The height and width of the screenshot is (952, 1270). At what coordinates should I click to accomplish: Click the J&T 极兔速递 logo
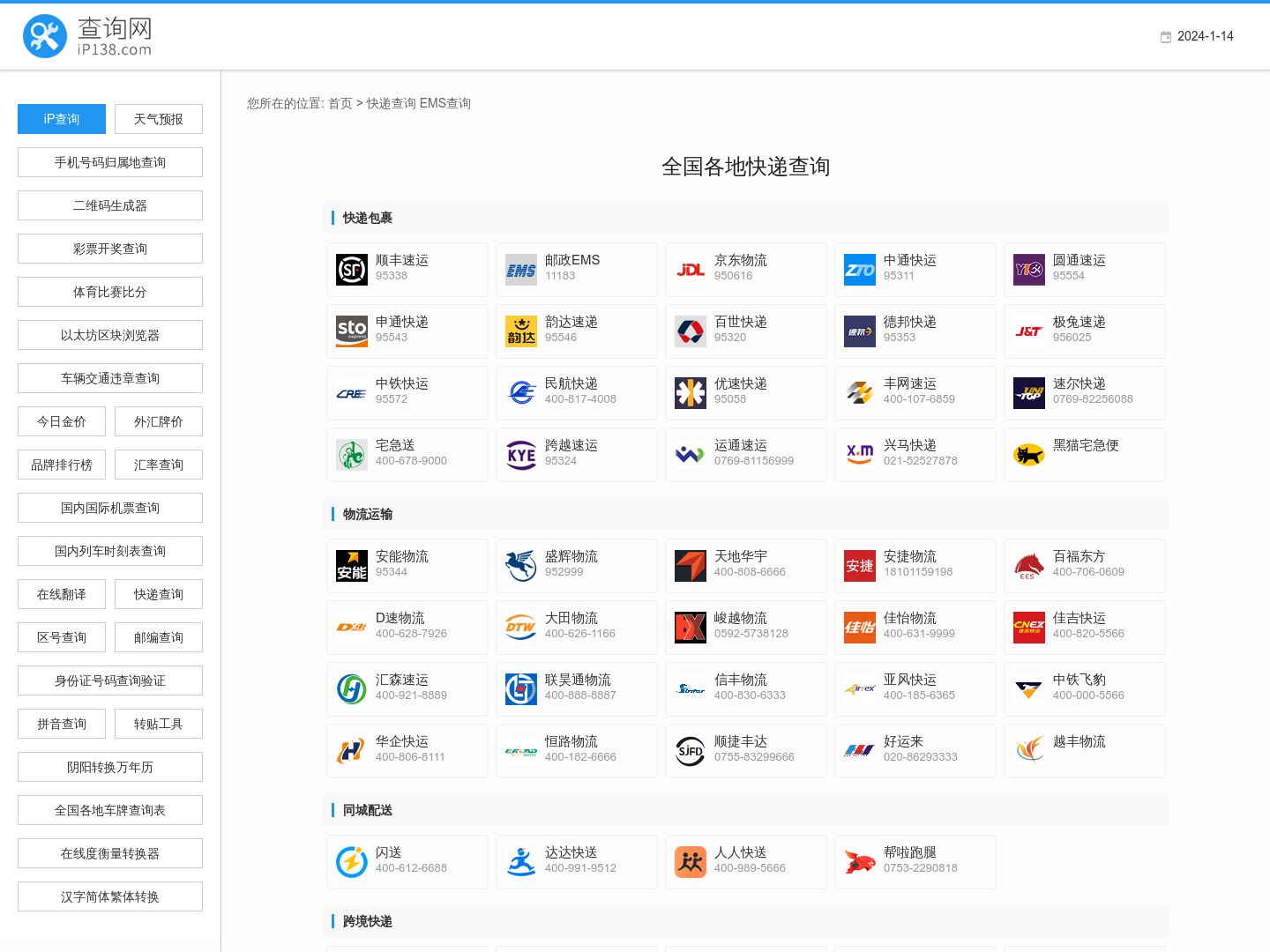point(1029,331)
